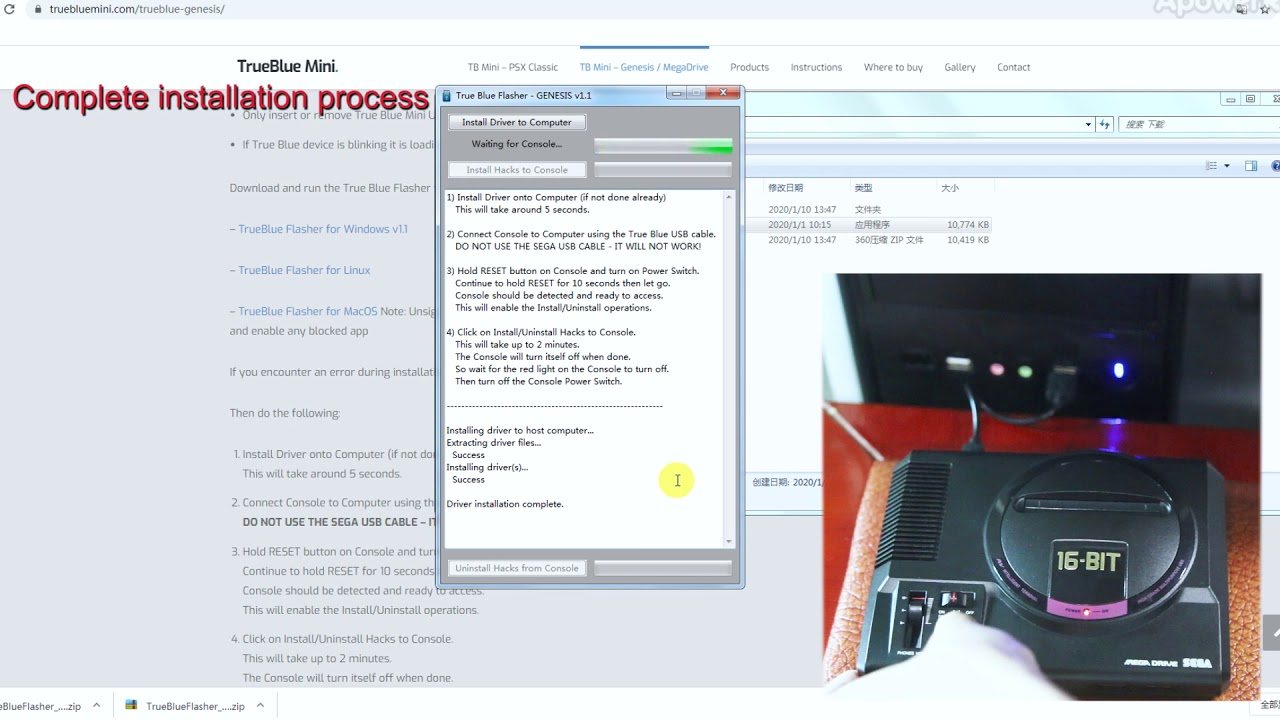
Task: Click the Waiting for Console progress bar
Action: (663, 146)
